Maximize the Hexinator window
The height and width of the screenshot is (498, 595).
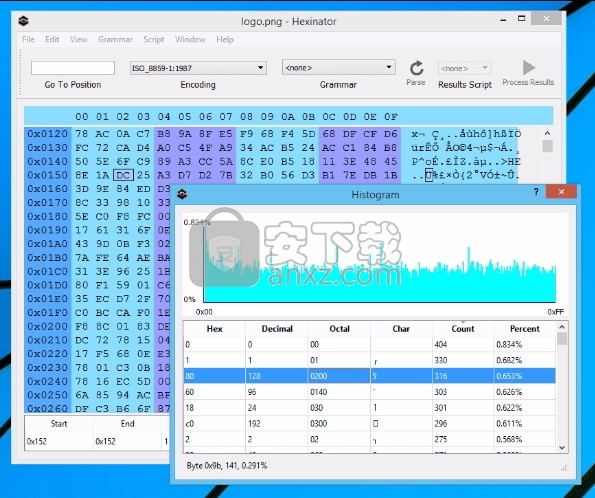522,18
